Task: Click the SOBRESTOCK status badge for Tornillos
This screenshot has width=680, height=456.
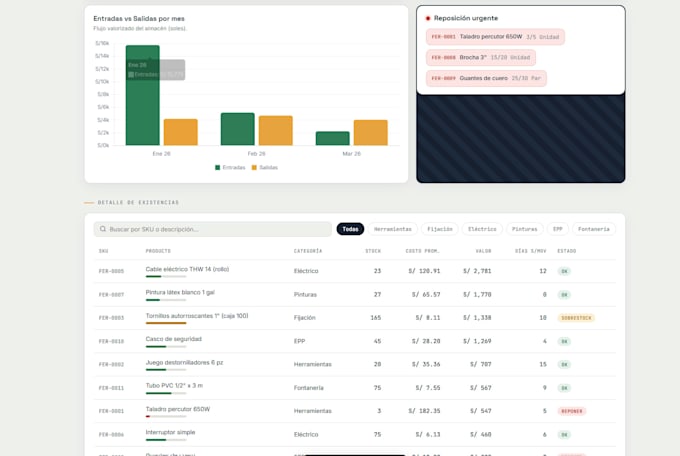Action: (x=576, y=318)
